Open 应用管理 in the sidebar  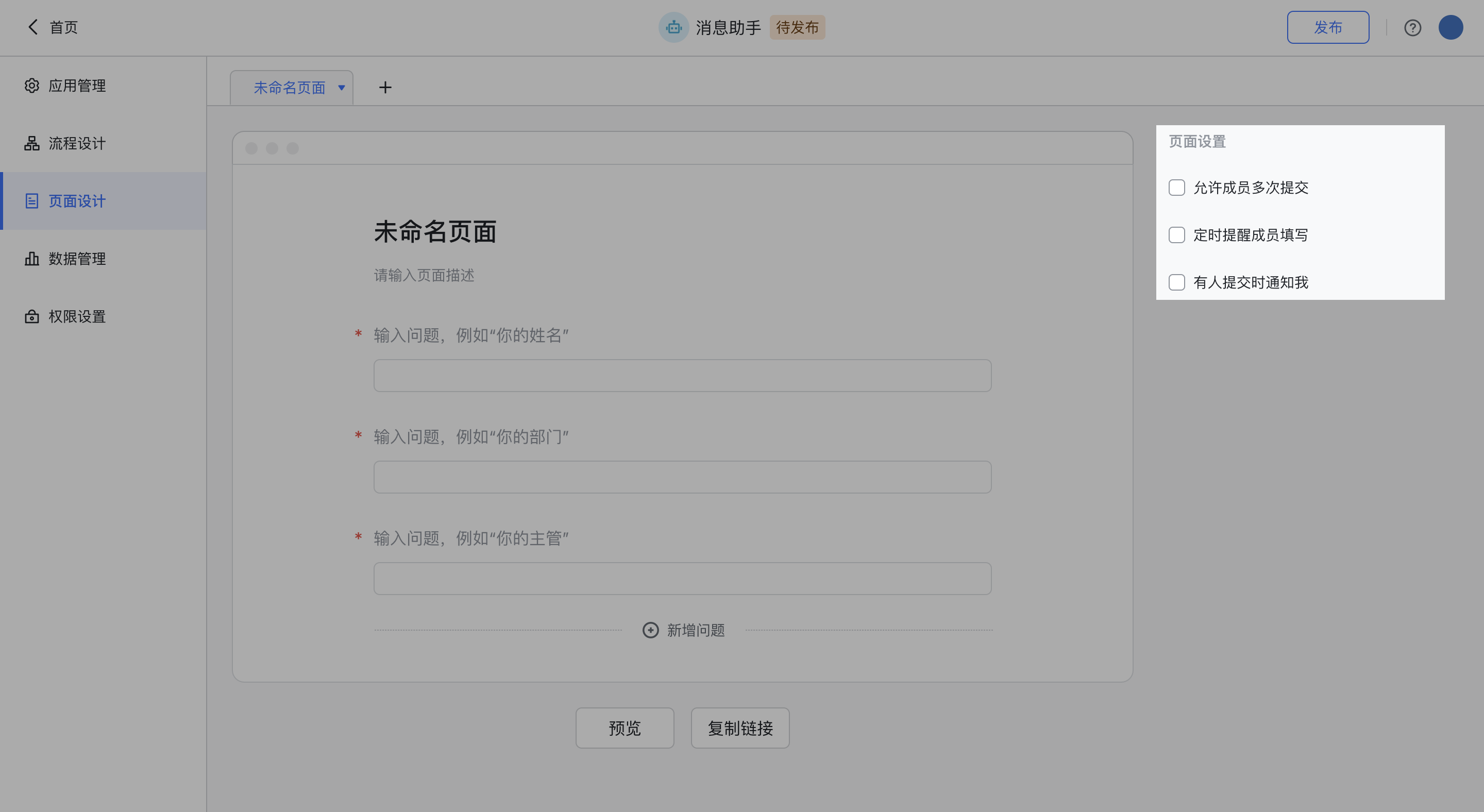[x=104, y=86]
